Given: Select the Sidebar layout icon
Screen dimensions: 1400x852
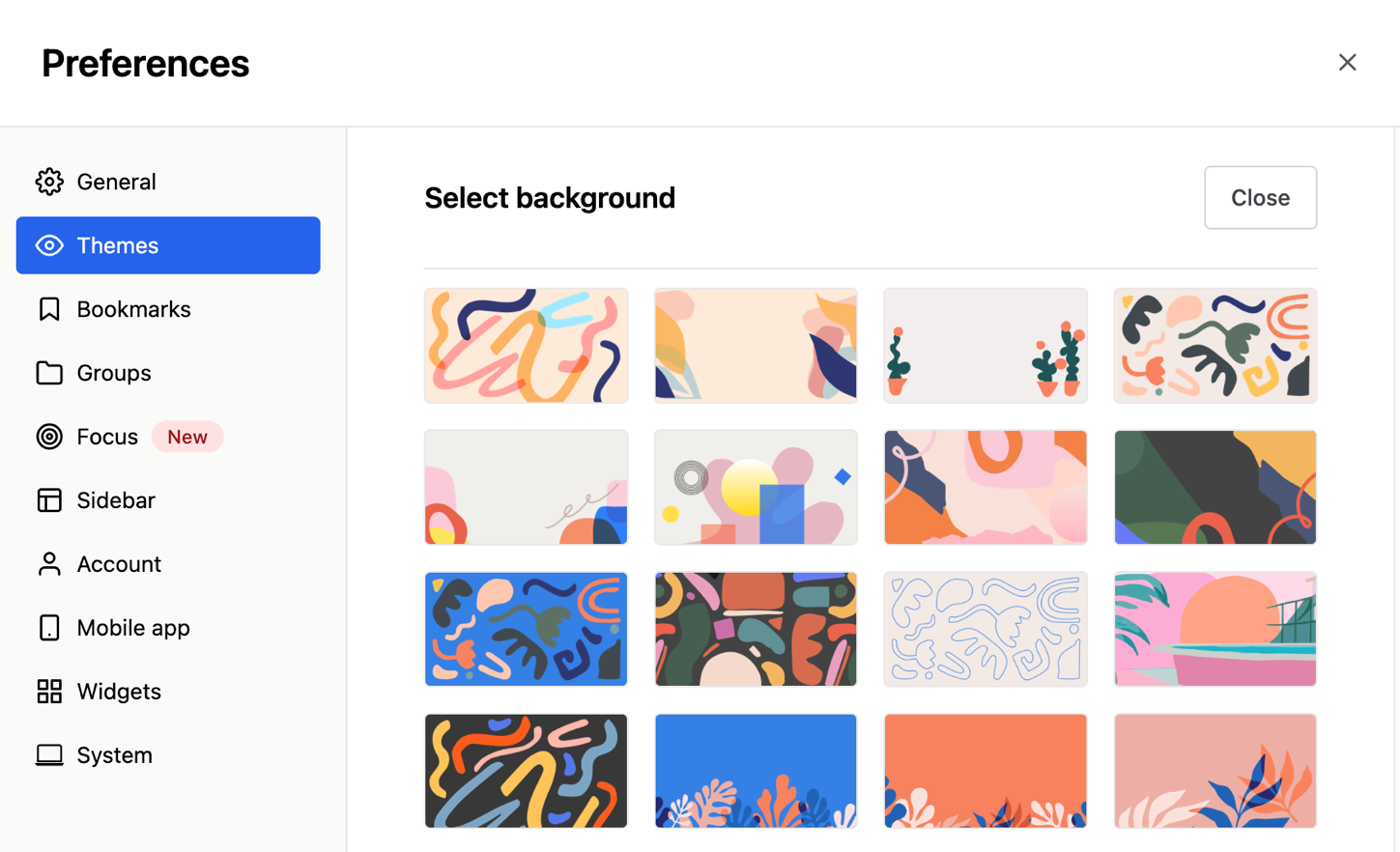Looking at the screenshot, I should click(x=48, y=500).
